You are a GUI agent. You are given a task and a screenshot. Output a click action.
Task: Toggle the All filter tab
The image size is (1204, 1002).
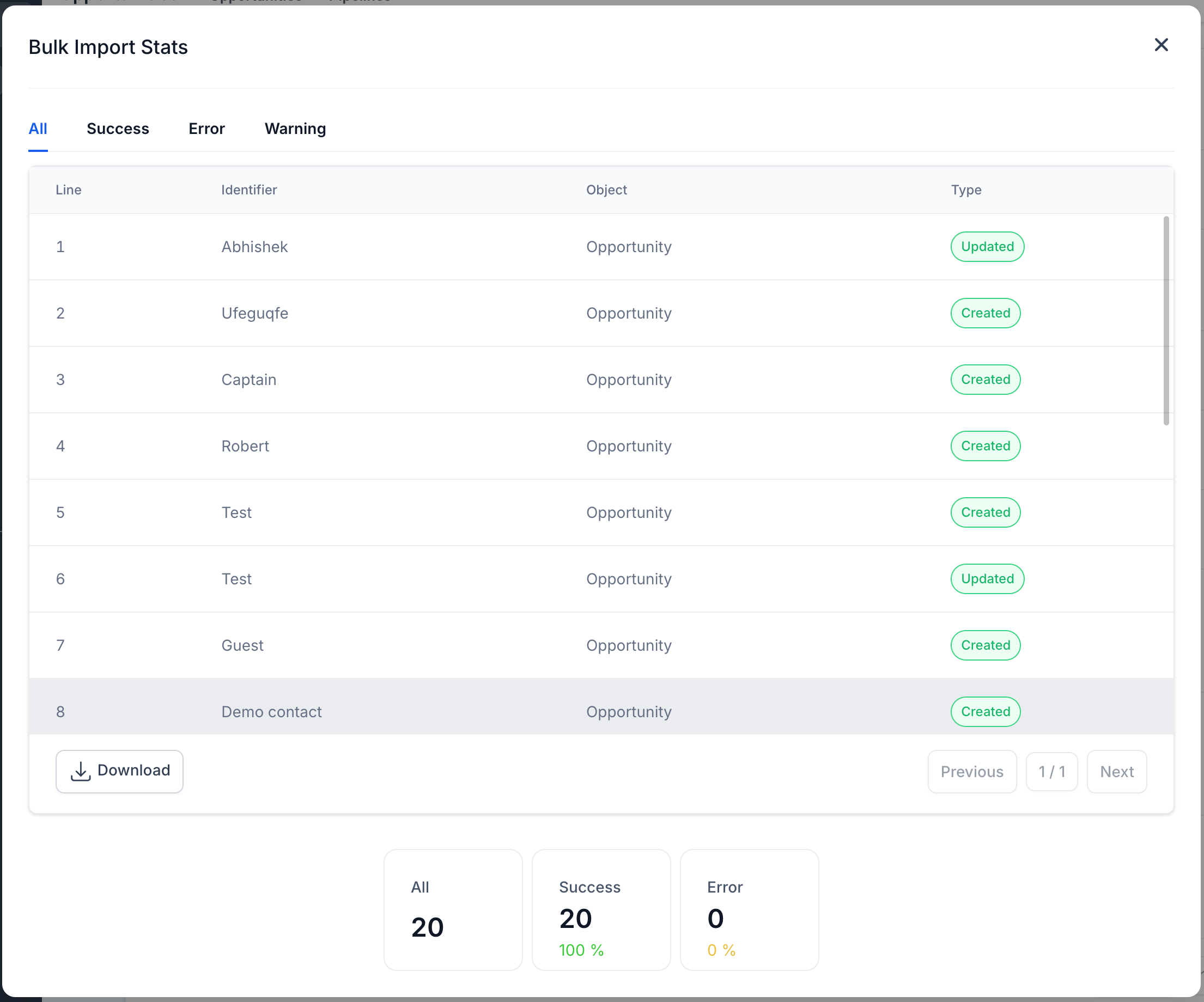(x=37, y=128)
